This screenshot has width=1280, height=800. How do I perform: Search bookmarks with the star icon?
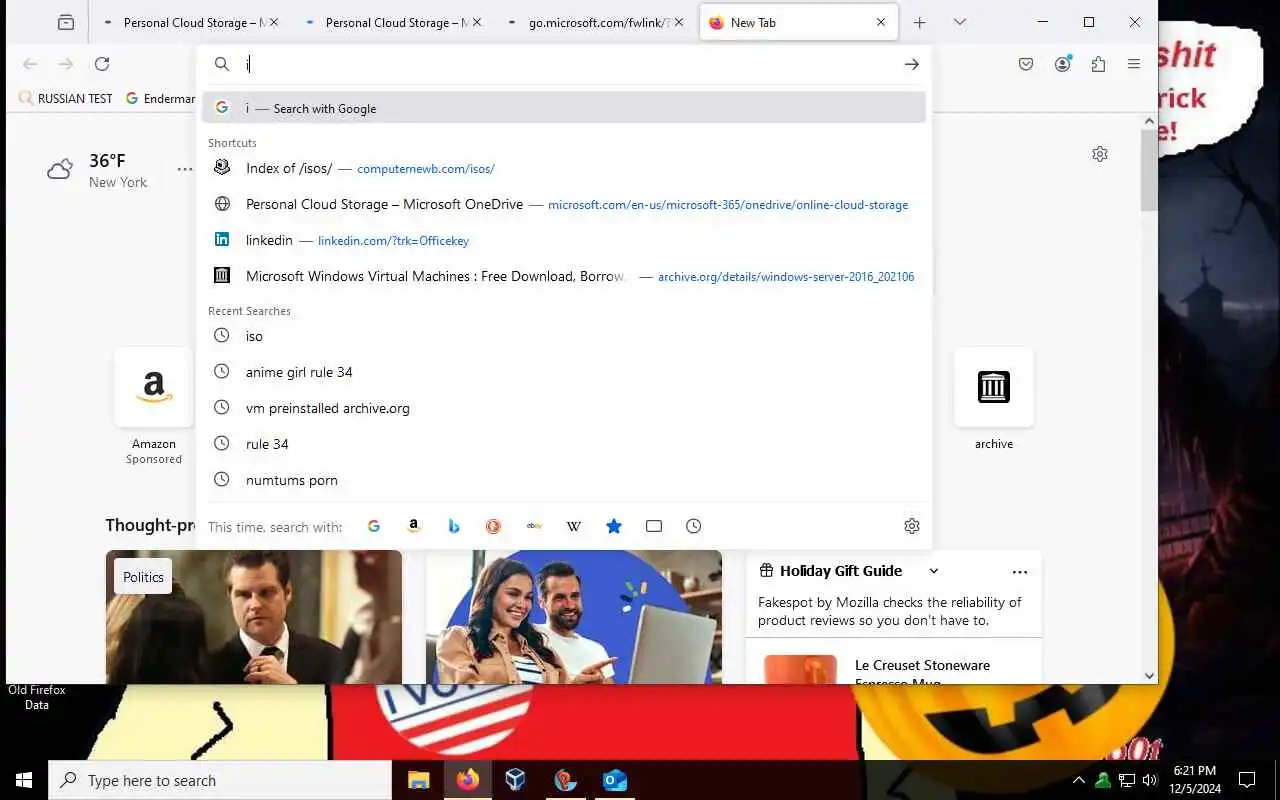coord(614,526)
